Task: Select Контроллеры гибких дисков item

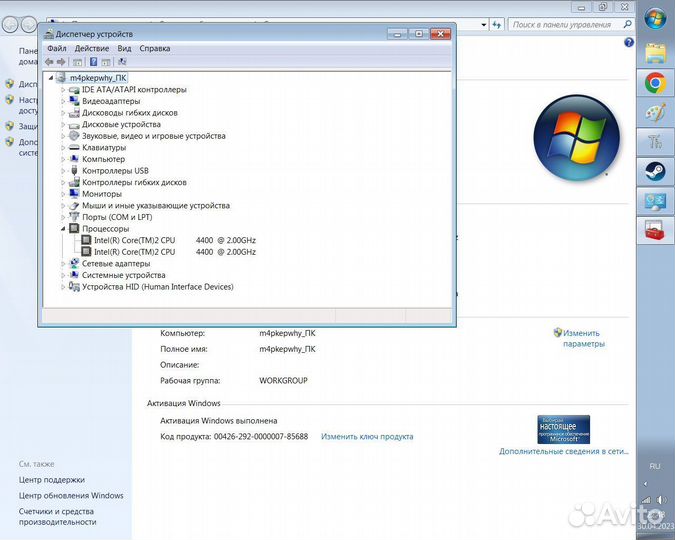Action: click(134, 183)
